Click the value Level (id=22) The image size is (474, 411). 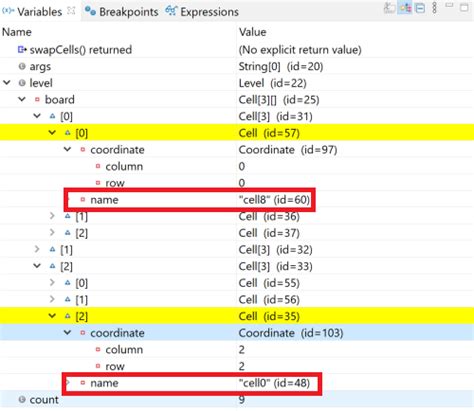(x=272, y=83)
